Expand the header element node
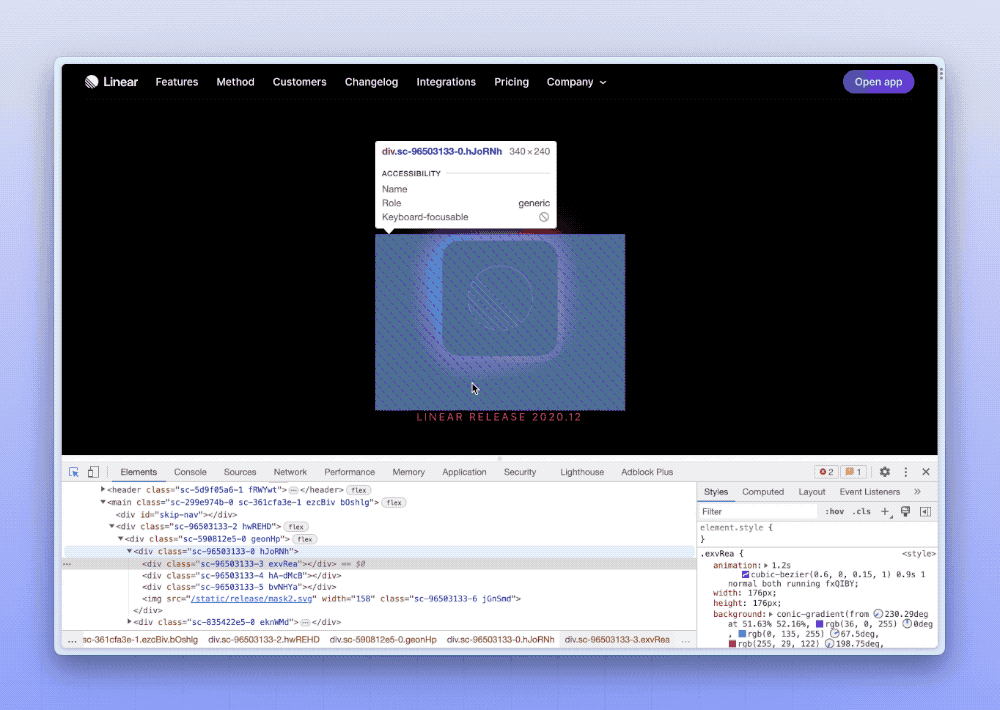 pos(103,490)
